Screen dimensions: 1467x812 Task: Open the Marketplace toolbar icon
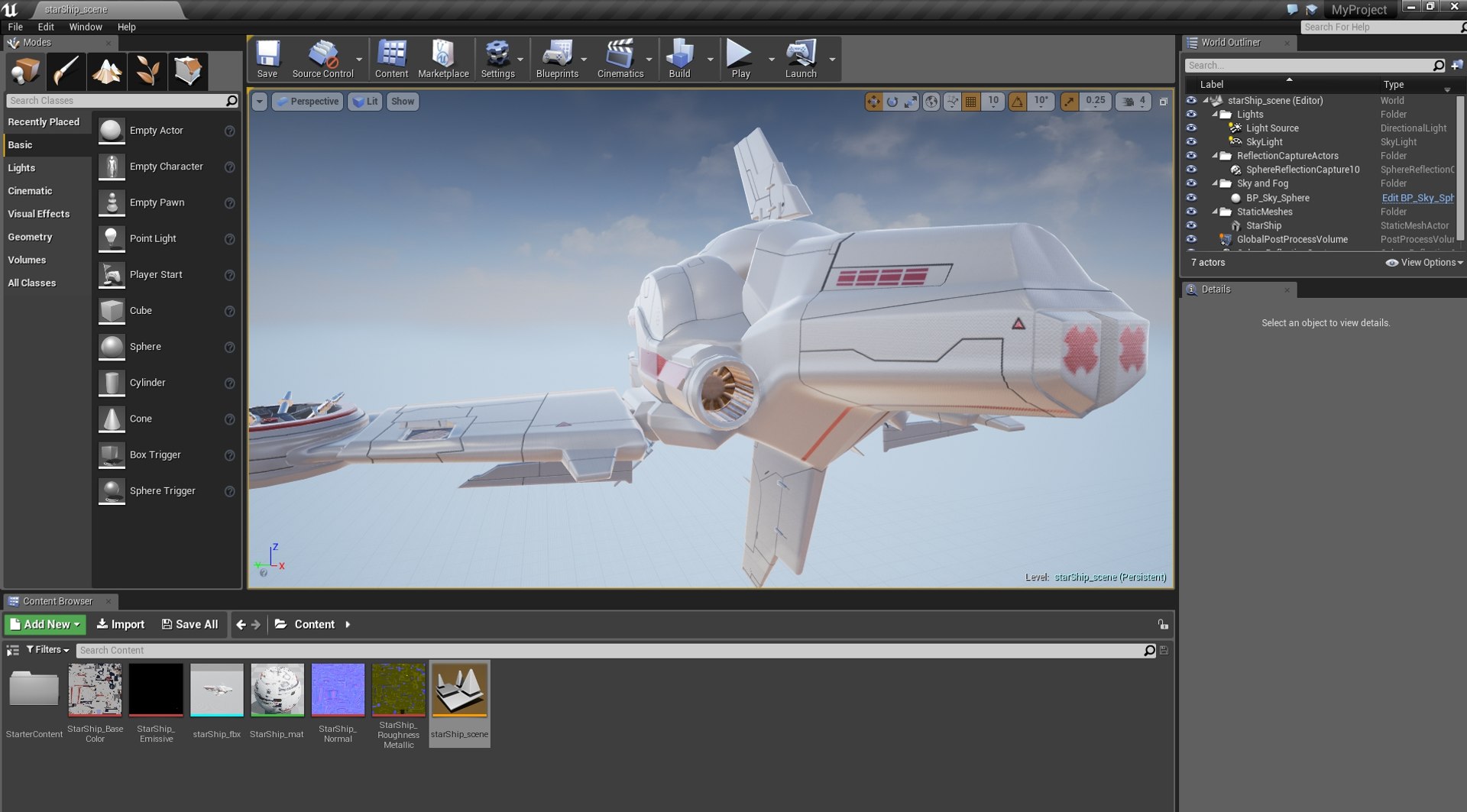click(443, 59)
